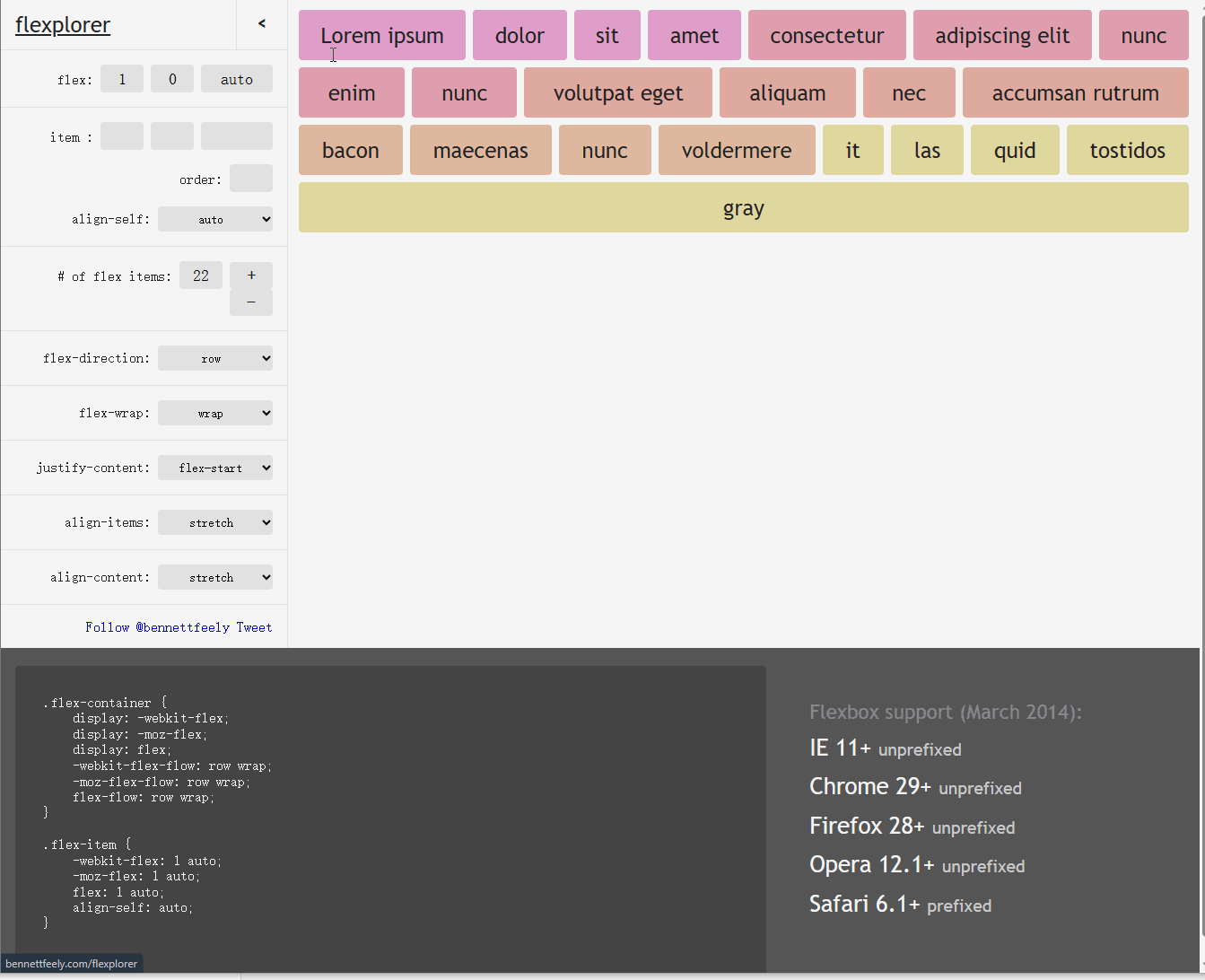
Task: Click the 'Safari 6.1+' support text
Action: click(x=865, y=904)
